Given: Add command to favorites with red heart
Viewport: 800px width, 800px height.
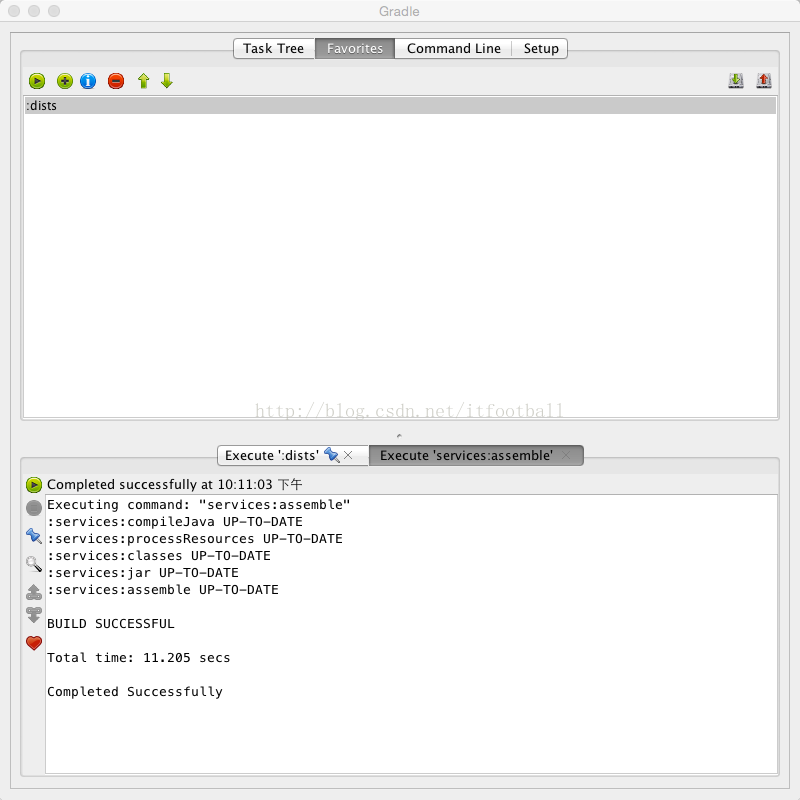Looking at the screenshot, I should click(34, 643).
